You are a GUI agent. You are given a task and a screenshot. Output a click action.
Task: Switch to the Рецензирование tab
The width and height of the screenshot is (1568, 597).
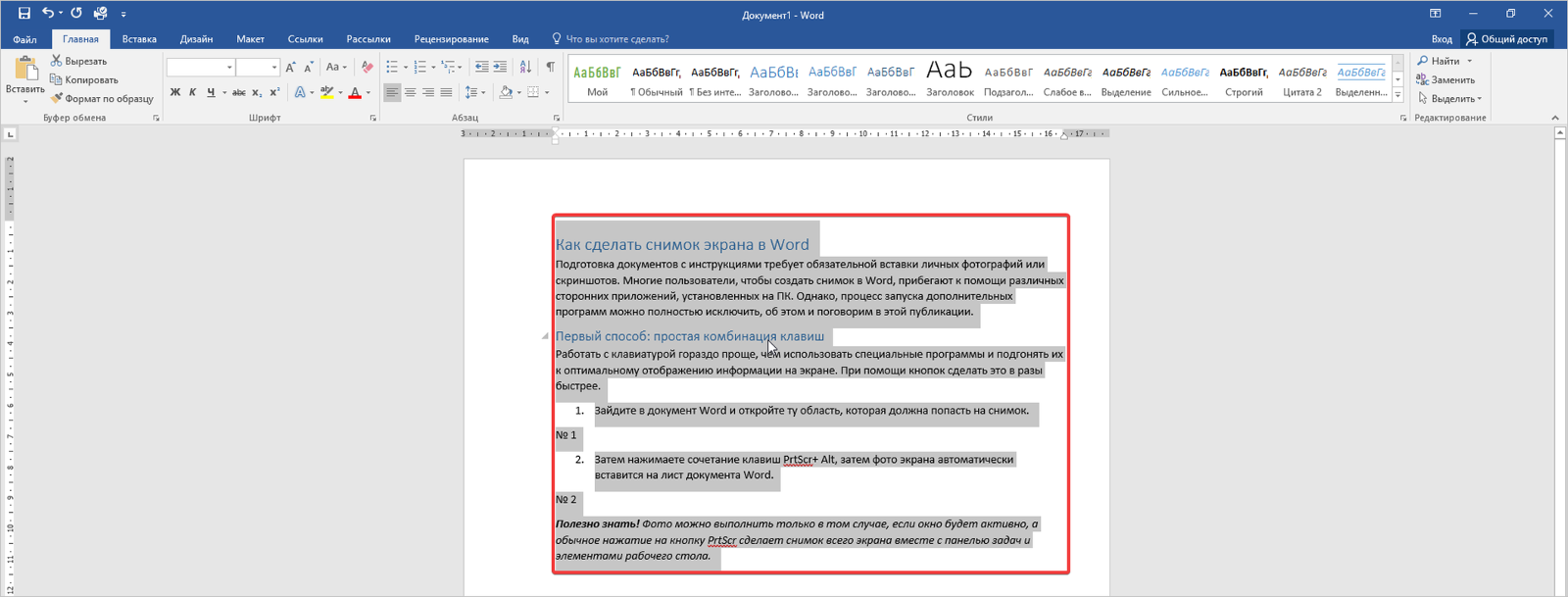451,39
